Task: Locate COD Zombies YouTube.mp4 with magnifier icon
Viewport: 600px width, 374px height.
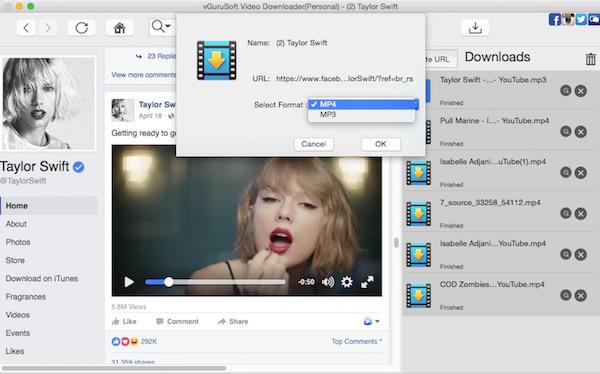Action: click(x=566, y=295)
